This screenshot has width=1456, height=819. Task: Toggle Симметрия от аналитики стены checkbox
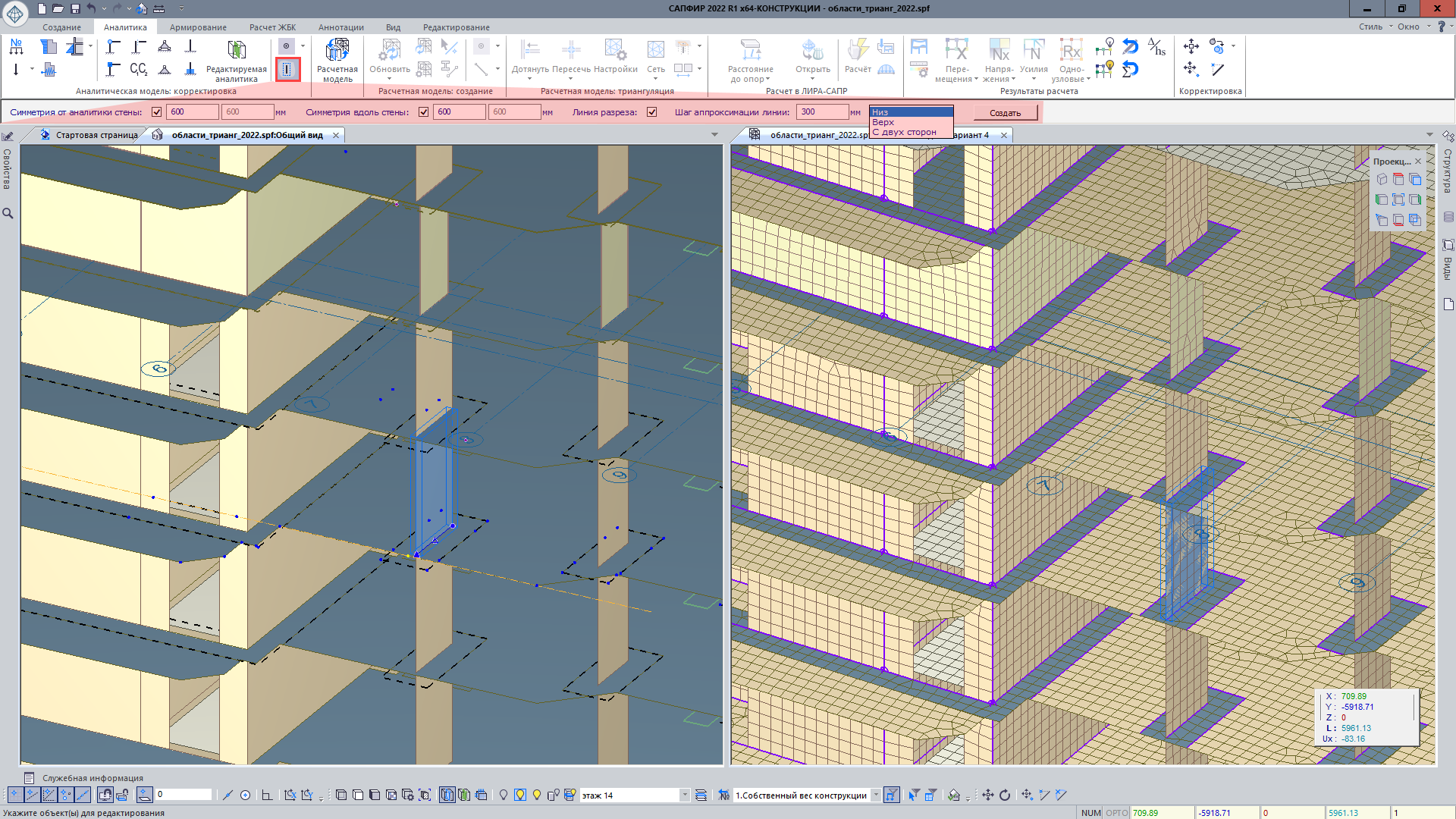tap(157, 112)
